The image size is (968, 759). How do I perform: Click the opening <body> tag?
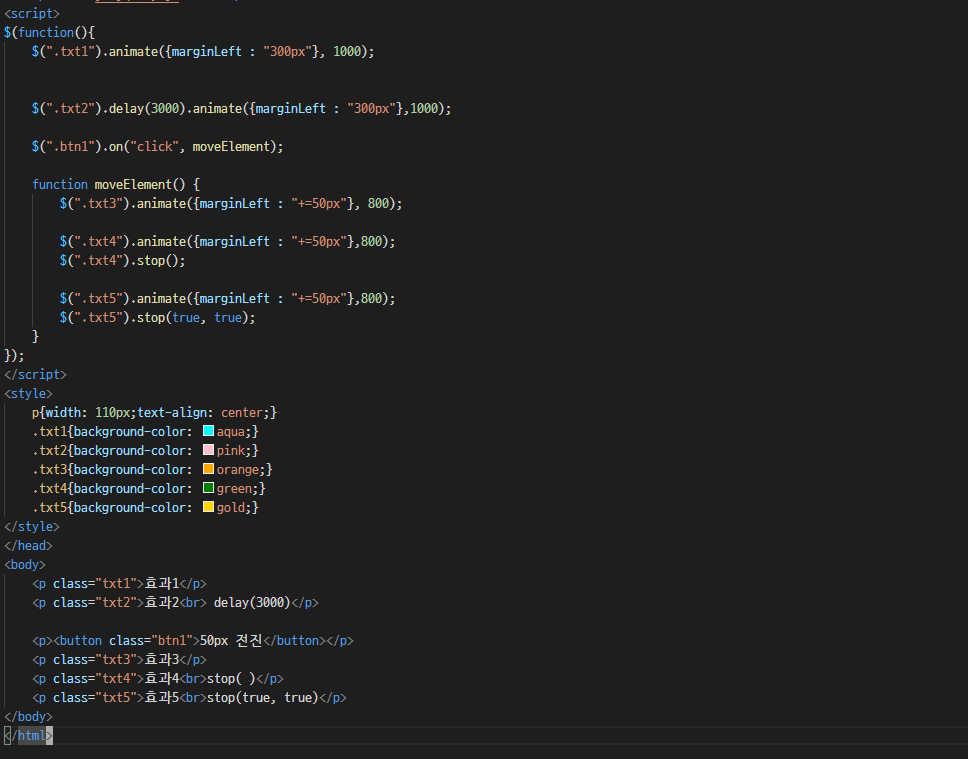(x=25, y=564)
